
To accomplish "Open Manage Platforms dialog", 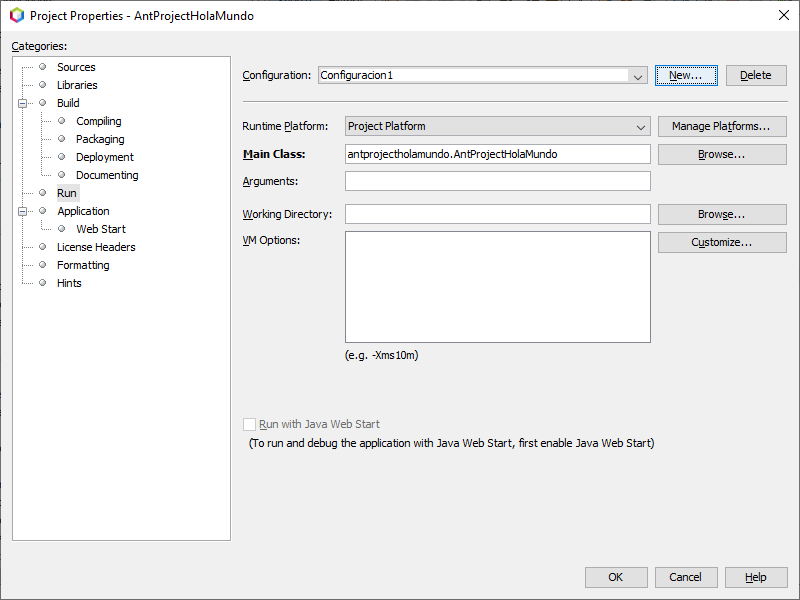I will click(x=721, y=126).
